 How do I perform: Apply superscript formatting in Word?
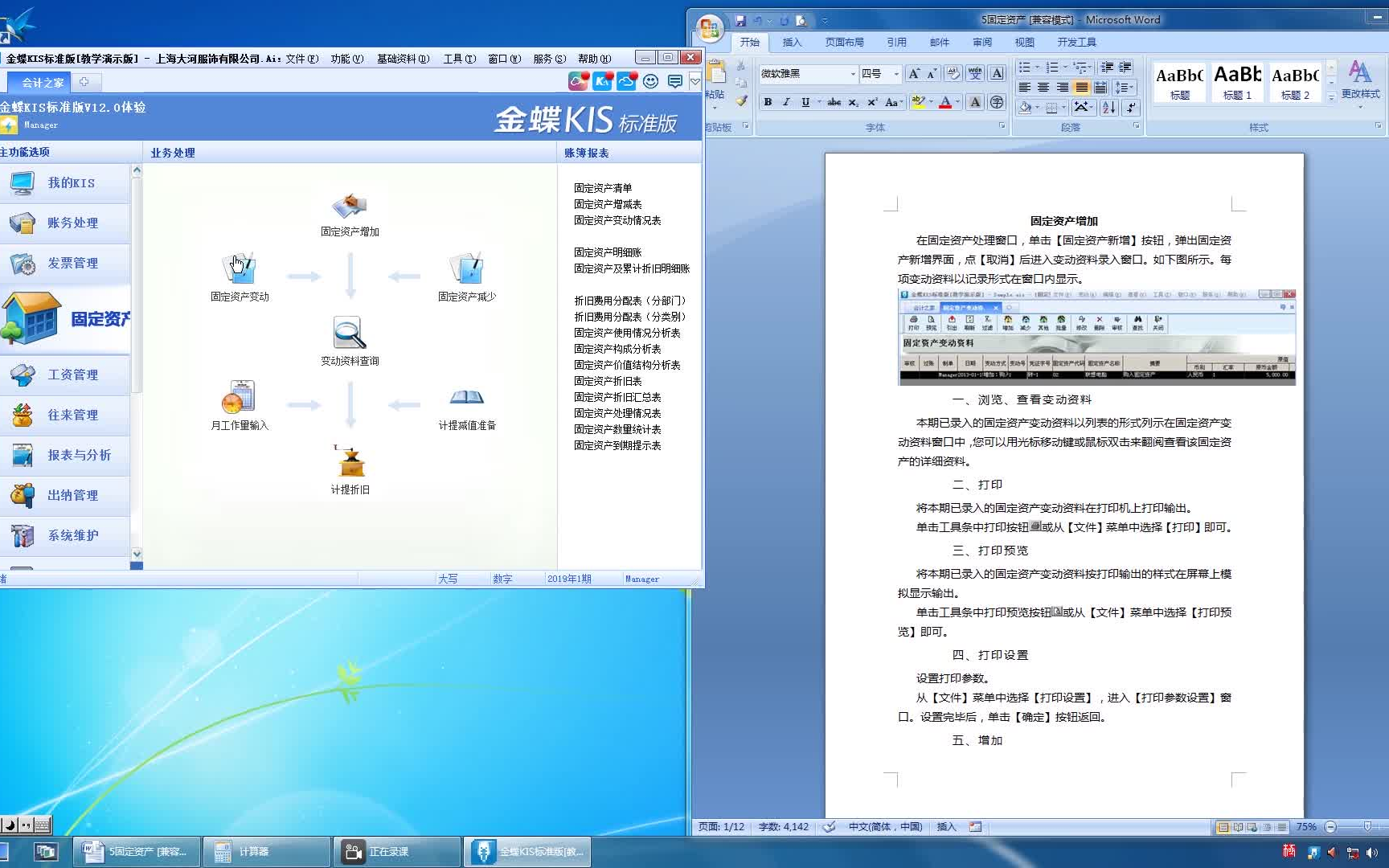click(x=872, y=102)
